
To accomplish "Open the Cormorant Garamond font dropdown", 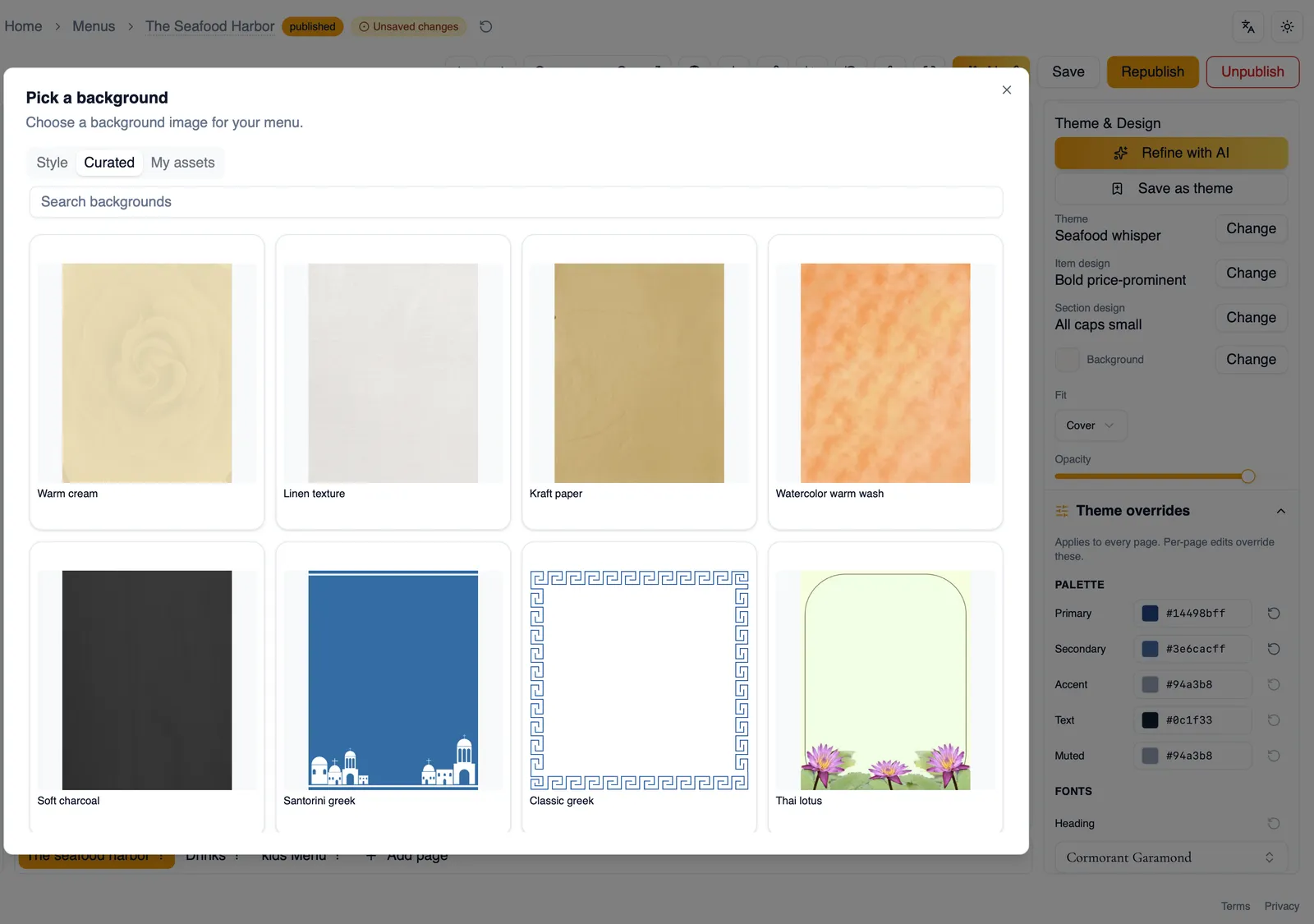I will [x=1171, y=857].
